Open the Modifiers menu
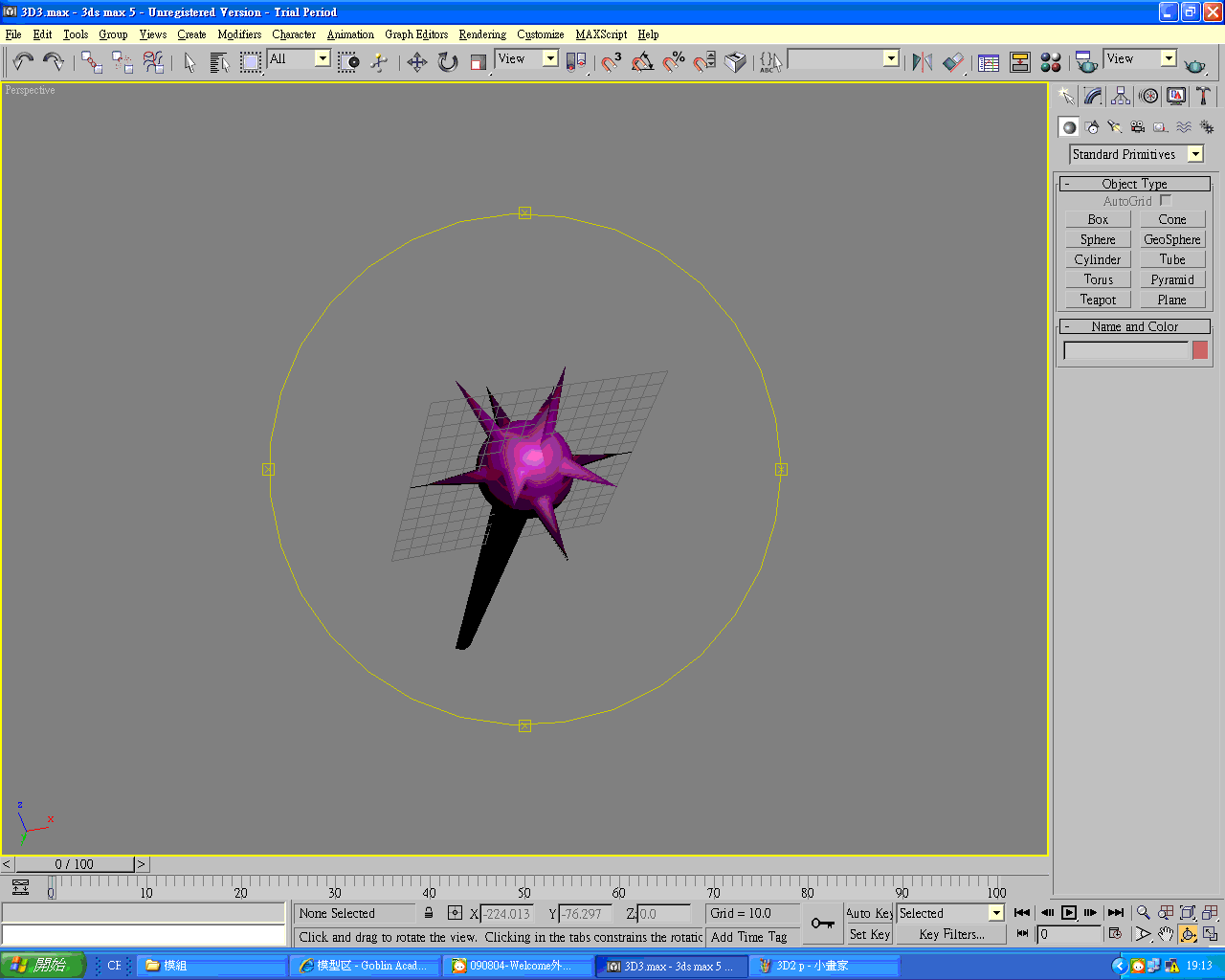This screenshot has height=980, width=1225. pyautogui.click(x=239, y=34)
